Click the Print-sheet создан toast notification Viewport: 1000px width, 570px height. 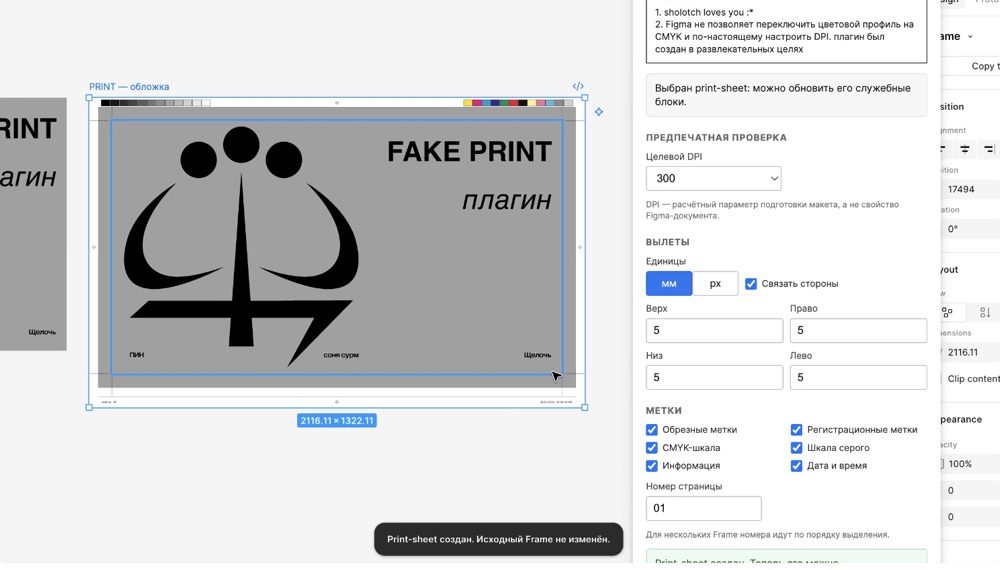(x=498, y=539)
